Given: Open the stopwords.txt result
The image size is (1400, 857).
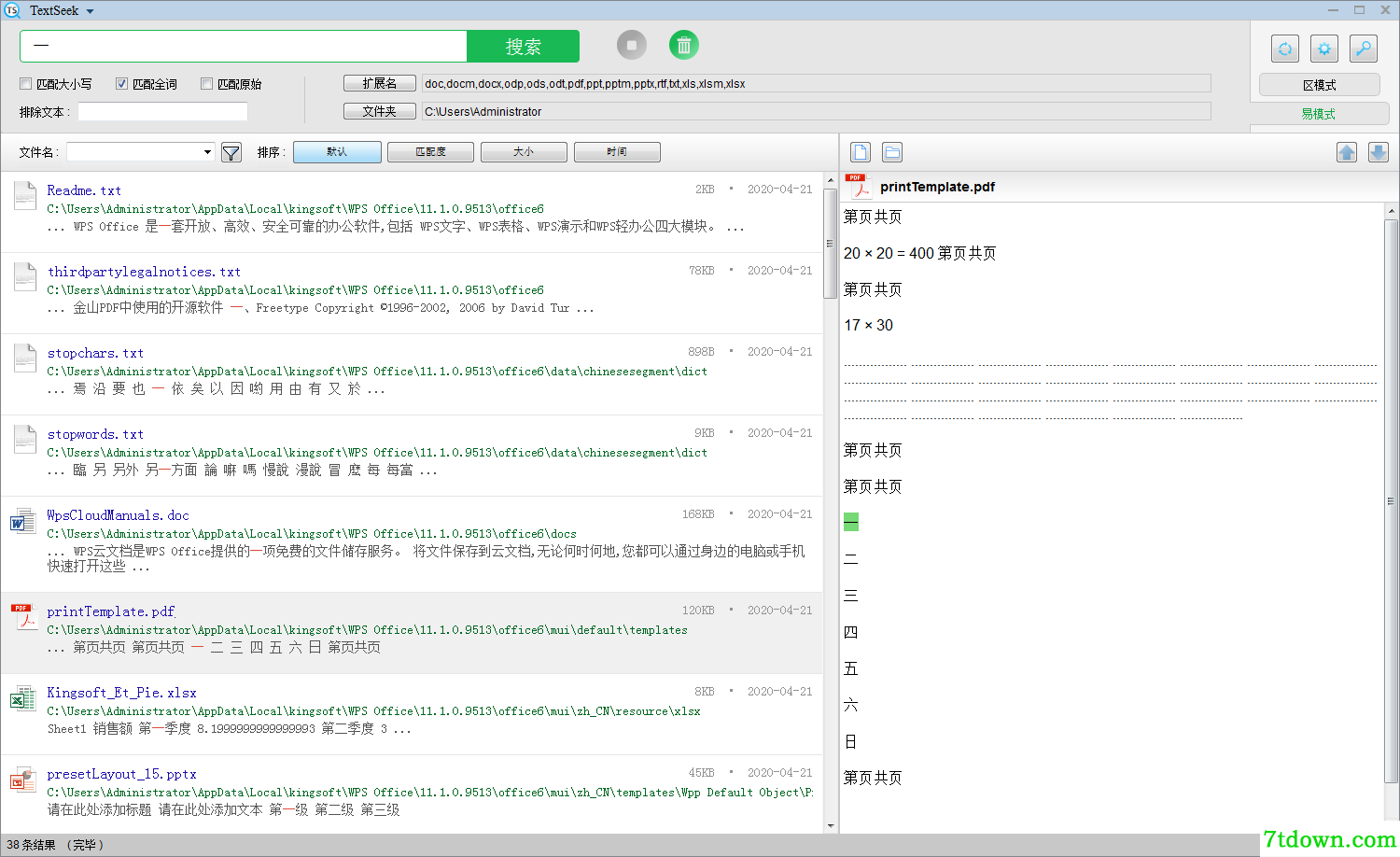Looking at the screenshot, I should tap(95, 434).
